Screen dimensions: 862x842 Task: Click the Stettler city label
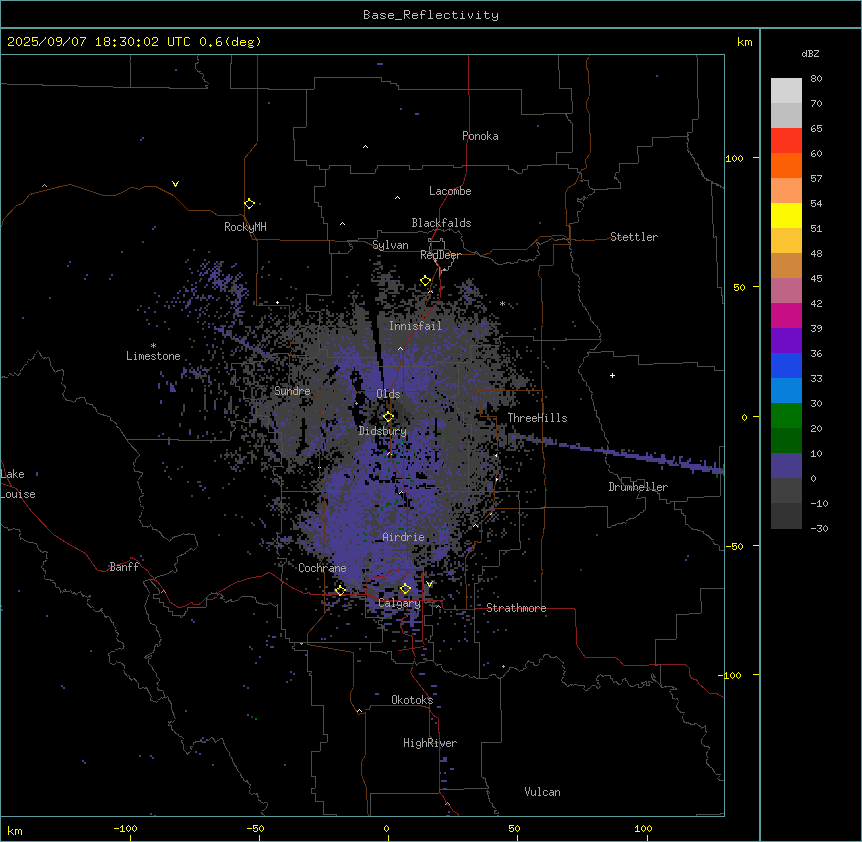point(634,237)
